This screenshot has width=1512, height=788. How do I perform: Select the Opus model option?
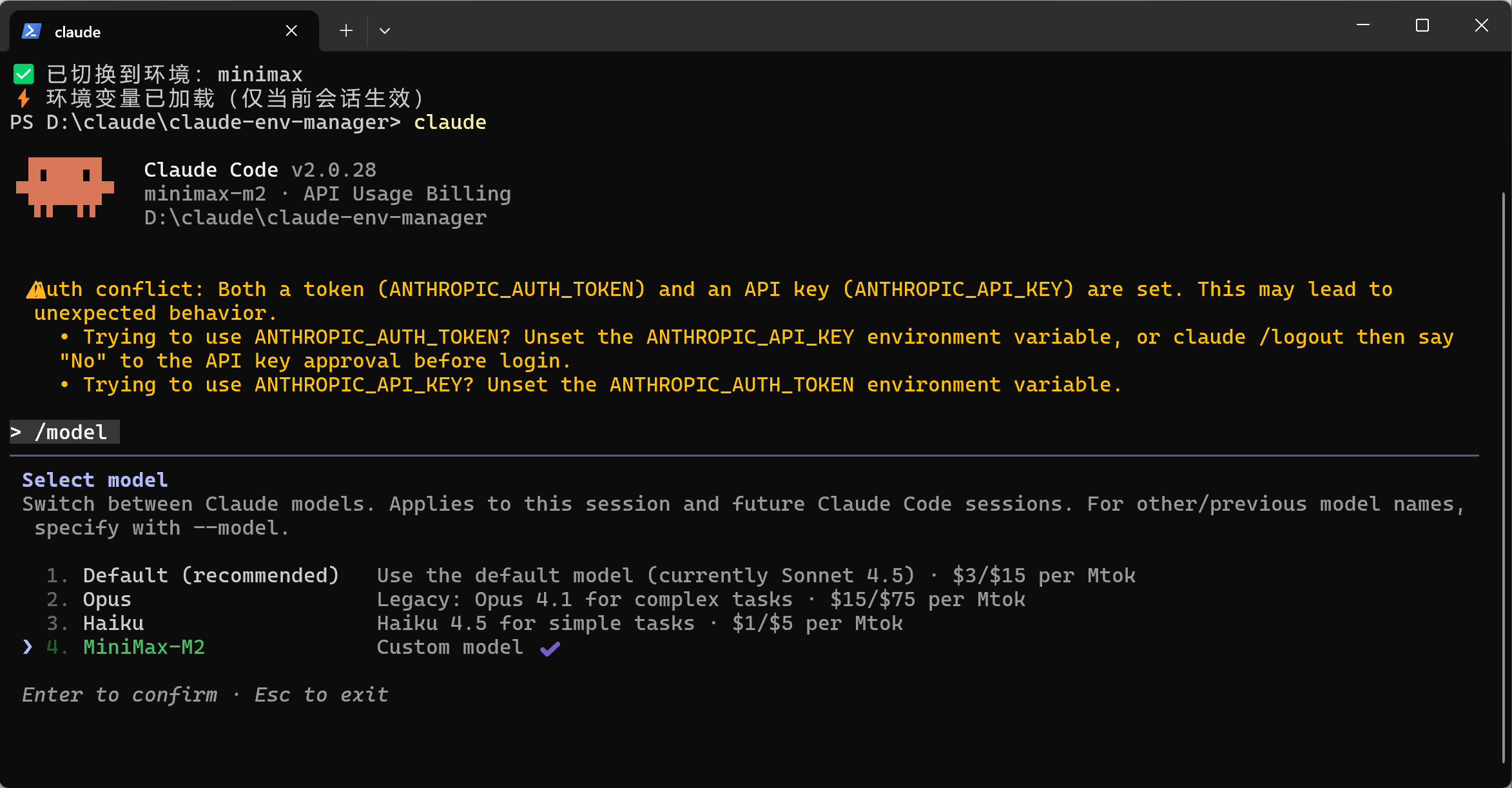pyautogui.click(x=107, y=599)
